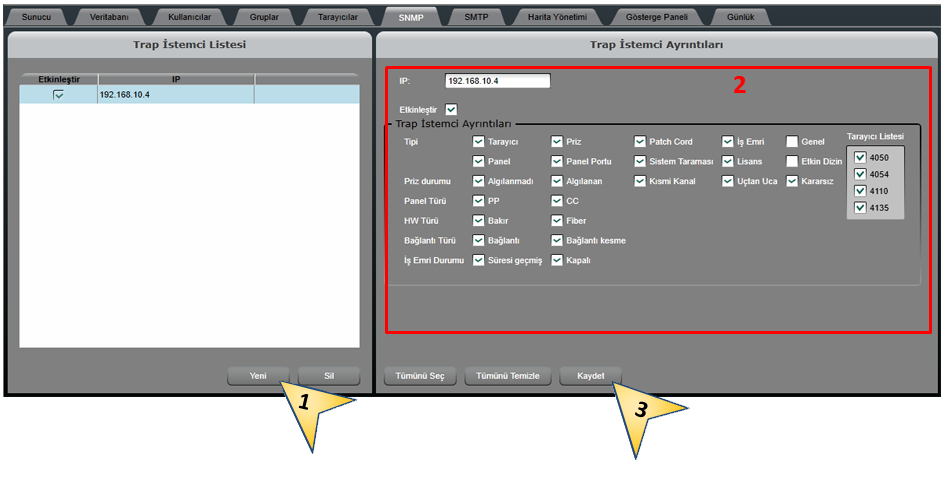Screen dimensions: 945x477
Task: Click inside the IP address field
Action: click(x=497, y=81)
